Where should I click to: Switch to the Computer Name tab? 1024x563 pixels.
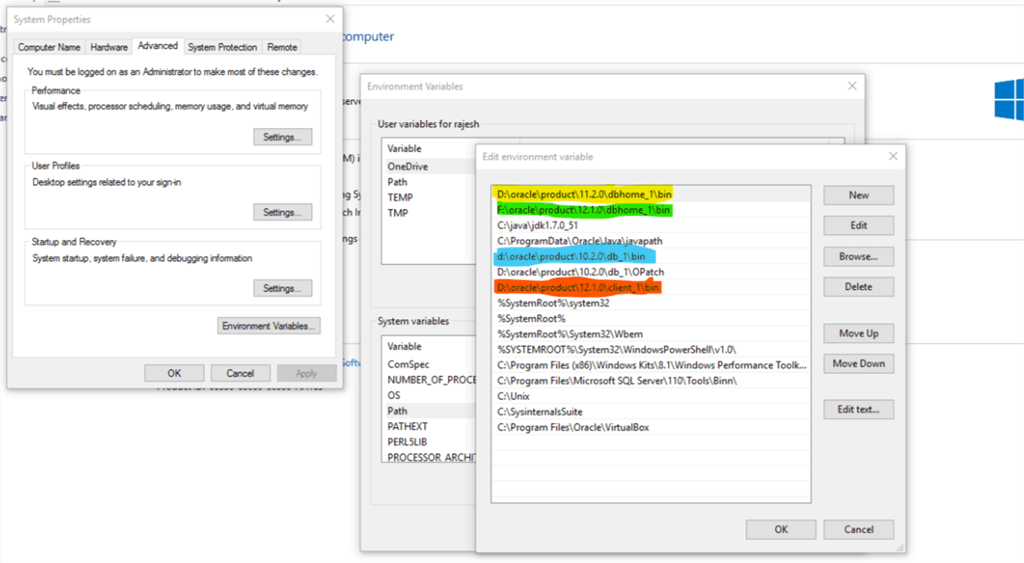pyautogui.click(x=49, y=47)
